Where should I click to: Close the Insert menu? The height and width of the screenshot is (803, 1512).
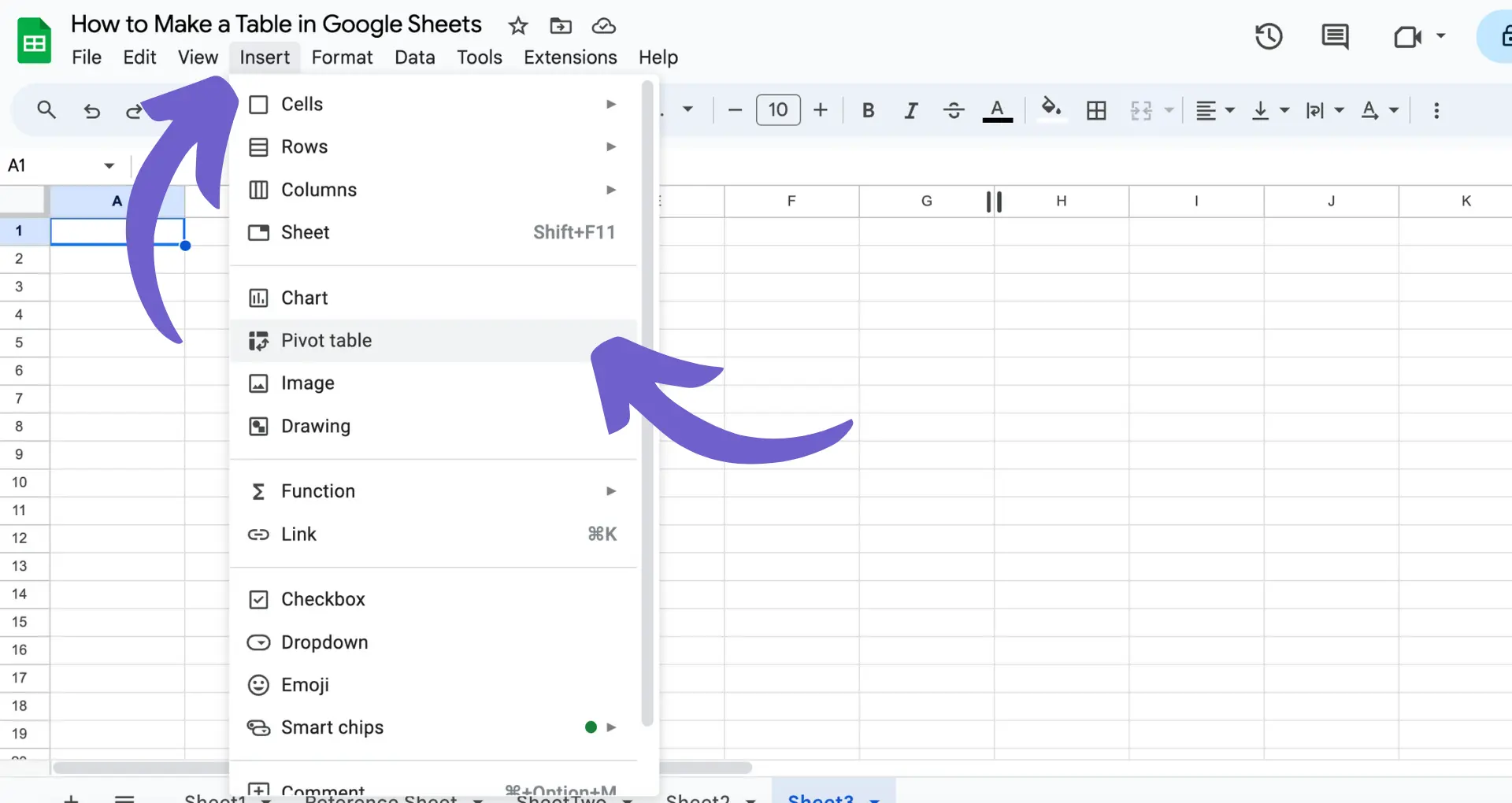(265, 57)
